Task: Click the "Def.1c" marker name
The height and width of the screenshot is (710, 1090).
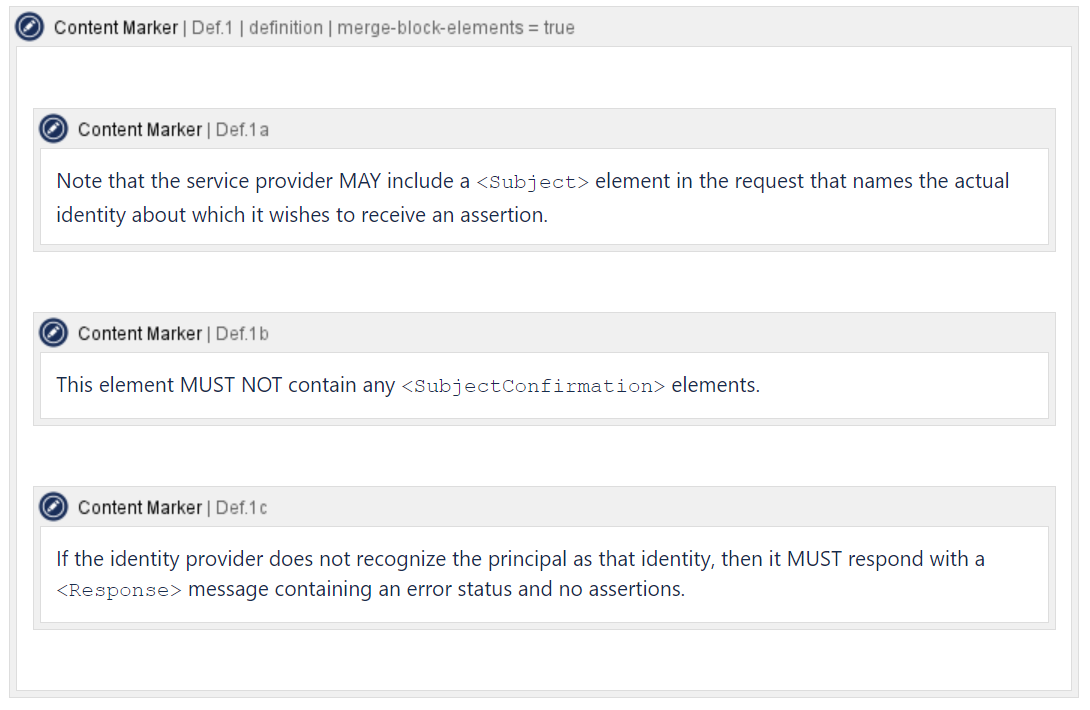Action: [242, 508]
